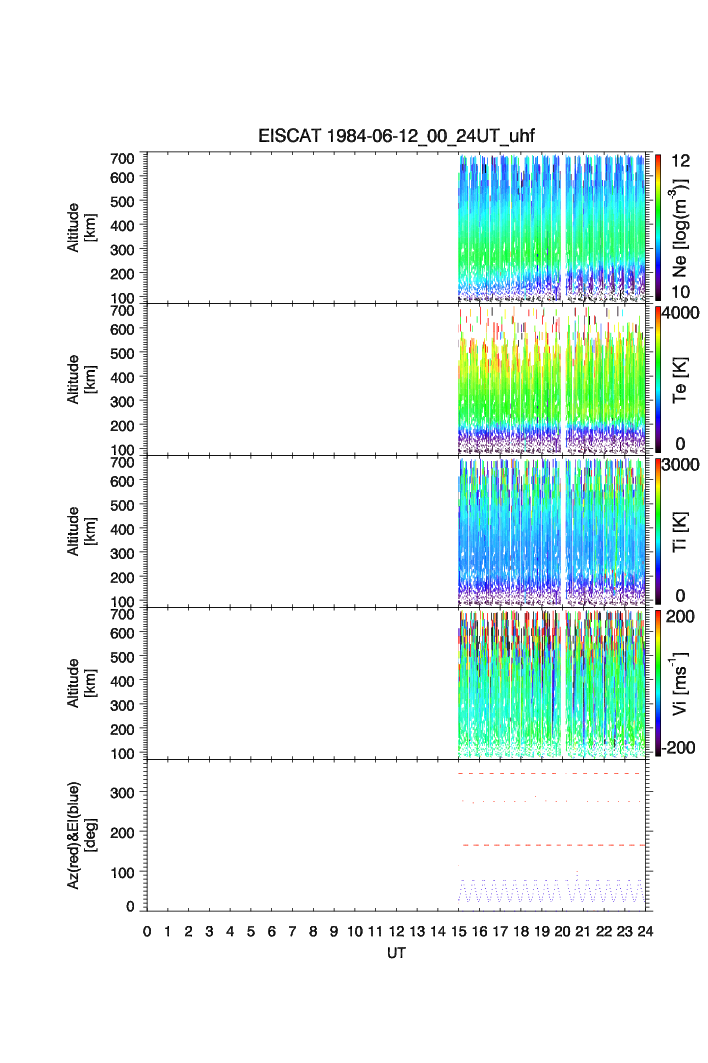Click the 0 tick on the UT axis
Screen dimensions: 708x1063
[147, 932]
